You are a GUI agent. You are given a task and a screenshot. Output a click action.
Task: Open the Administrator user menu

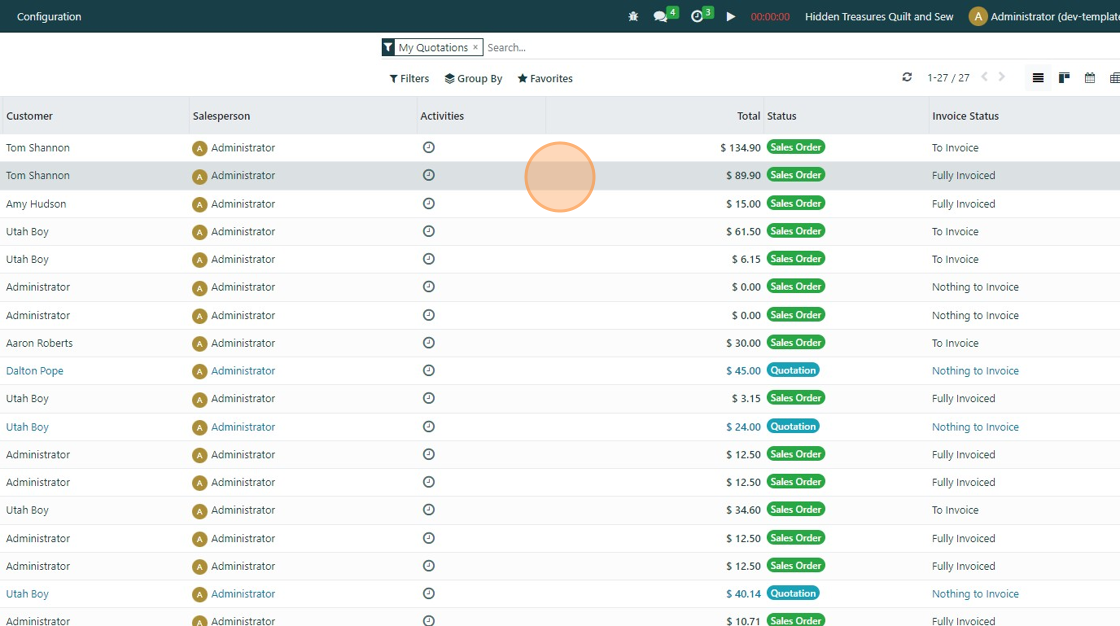point(1045,17)
